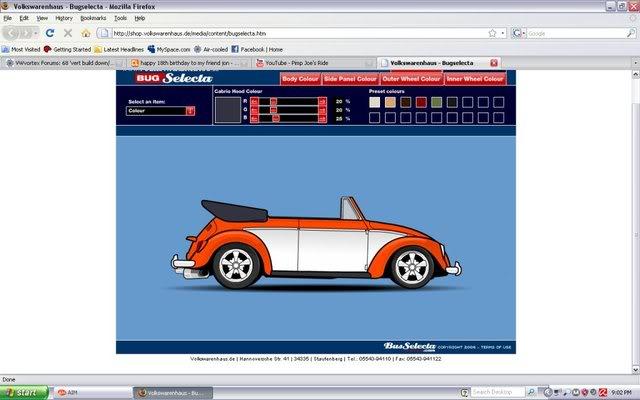
Task: Click the Terms of Use link
Action: click(x=496, y=347)
